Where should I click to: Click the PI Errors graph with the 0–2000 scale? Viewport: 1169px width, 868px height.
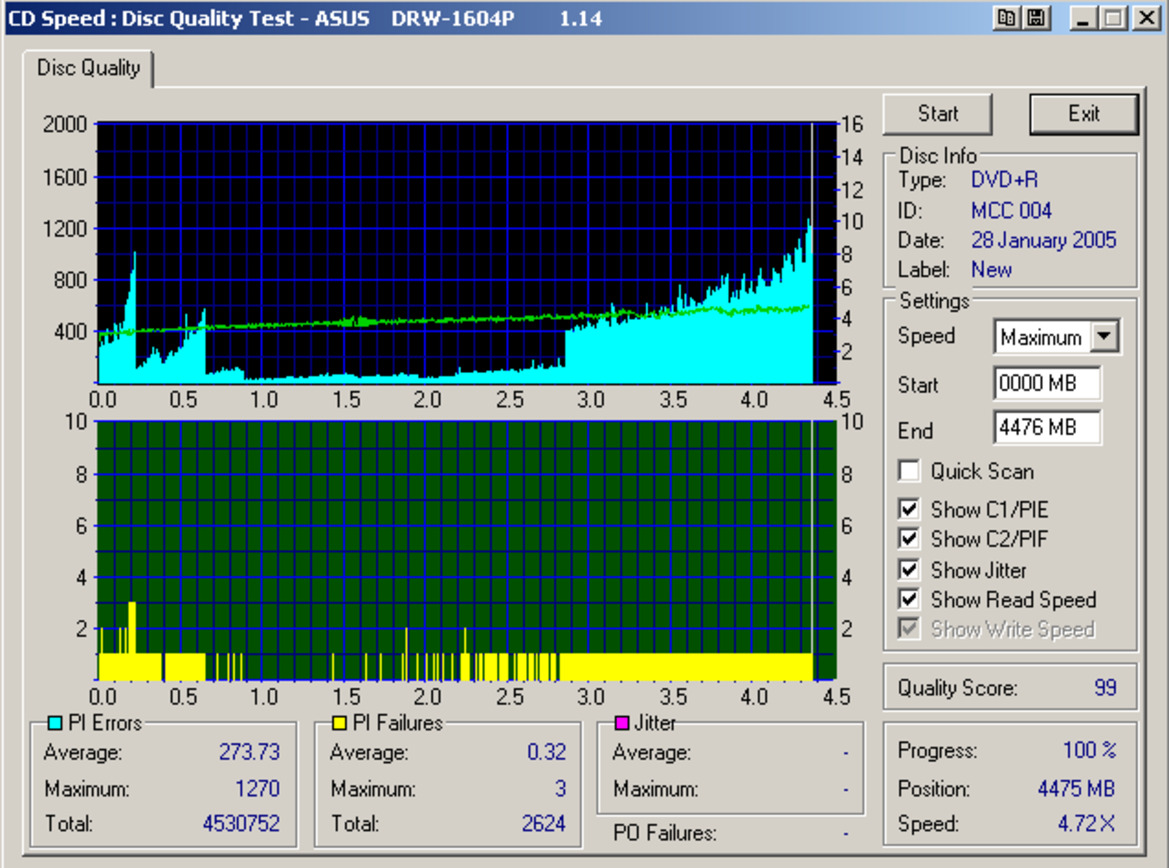[467, 253]
